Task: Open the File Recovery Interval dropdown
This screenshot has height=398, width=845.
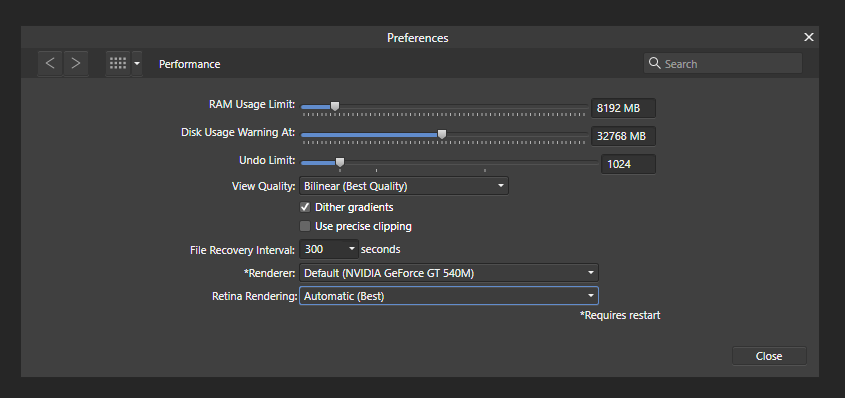Action: tap(329, 249)
